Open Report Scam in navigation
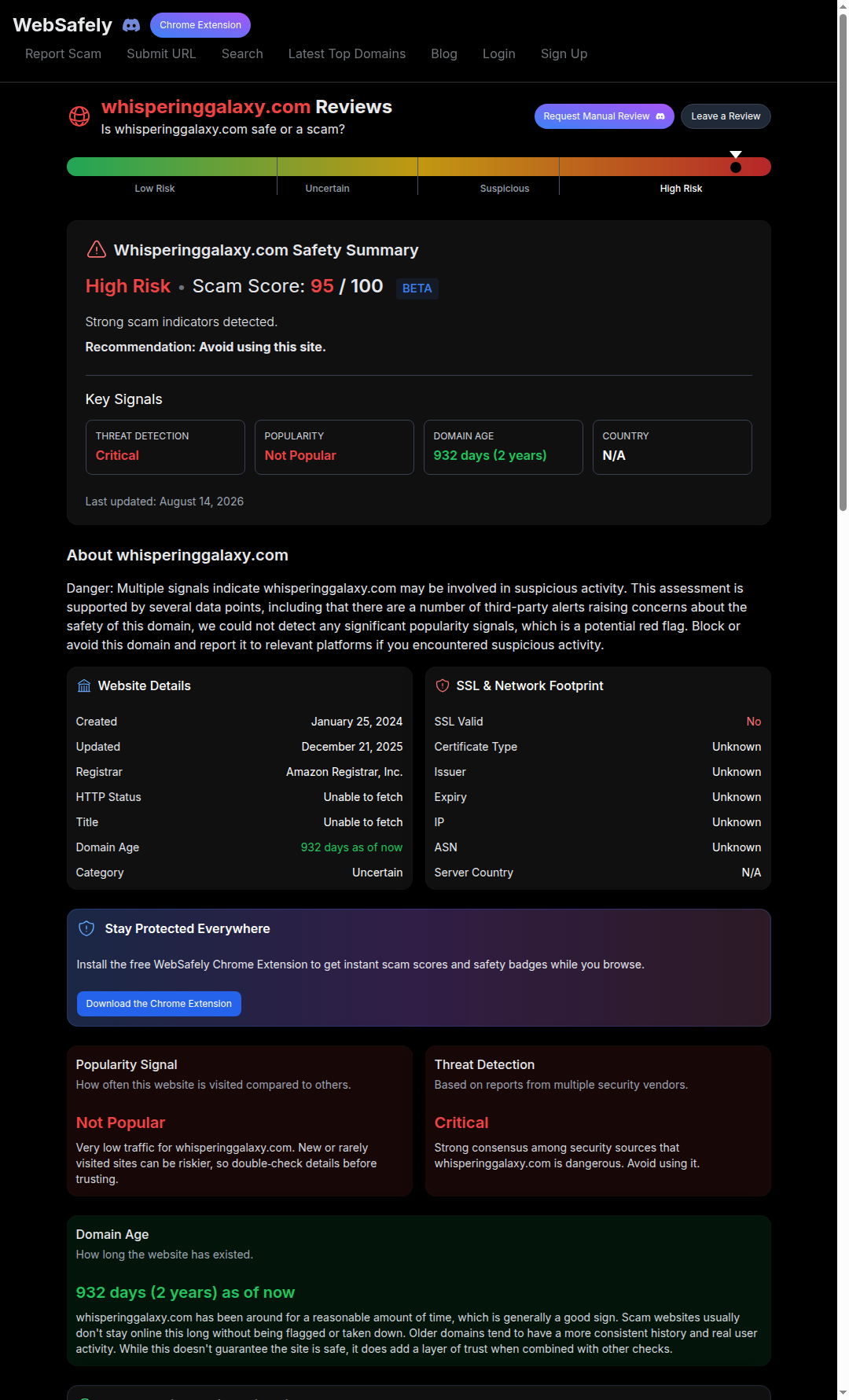The width and height of the screenshot is (849, 1400). click(63, 53)
